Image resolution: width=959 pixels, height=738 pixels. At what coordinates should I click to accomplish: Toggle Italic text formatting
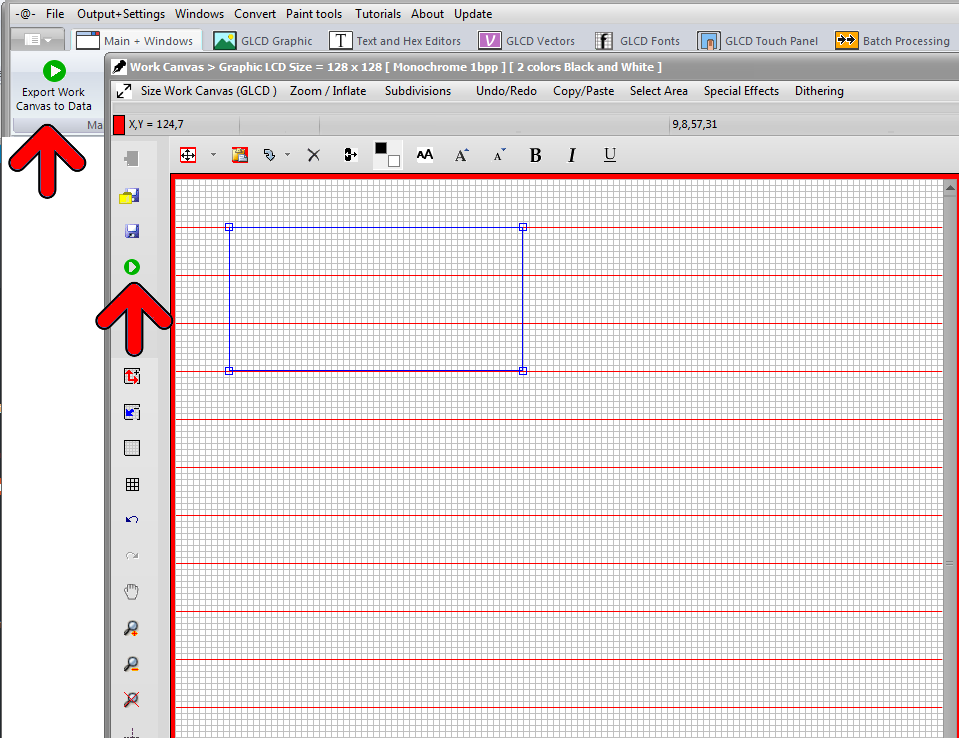pyautogui.click(x=572, y=155)
